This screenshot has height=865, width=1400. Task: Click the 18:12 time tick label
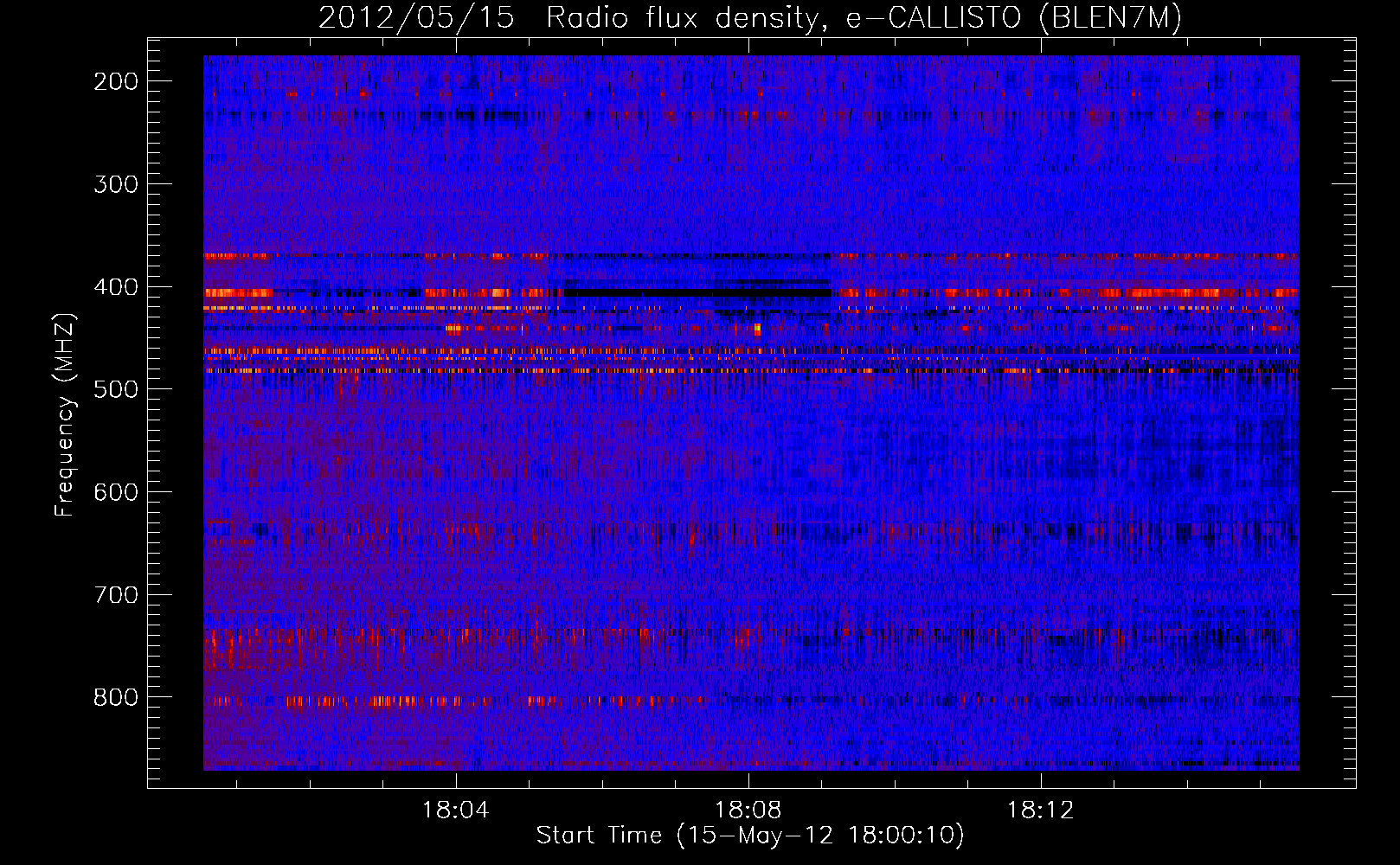[1040, 811]
